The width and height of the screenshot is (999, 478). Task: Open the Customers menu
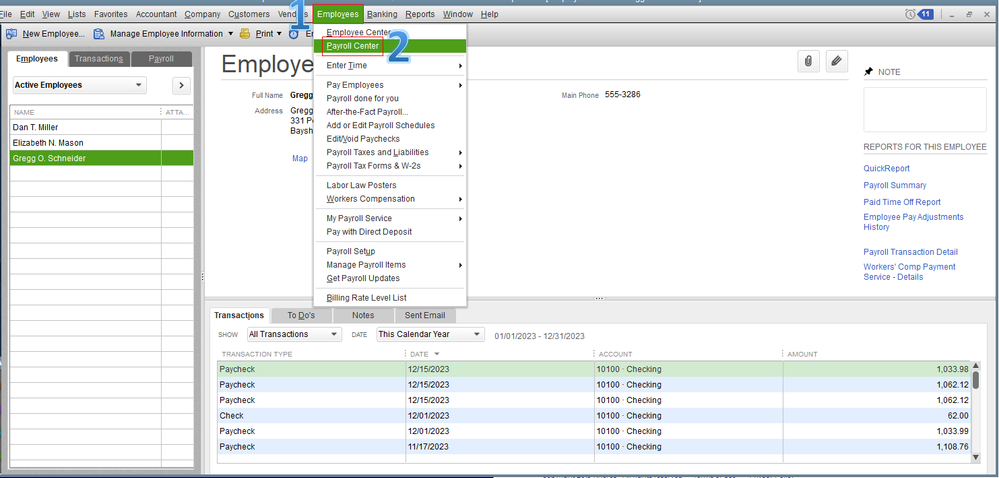(248, 14)
